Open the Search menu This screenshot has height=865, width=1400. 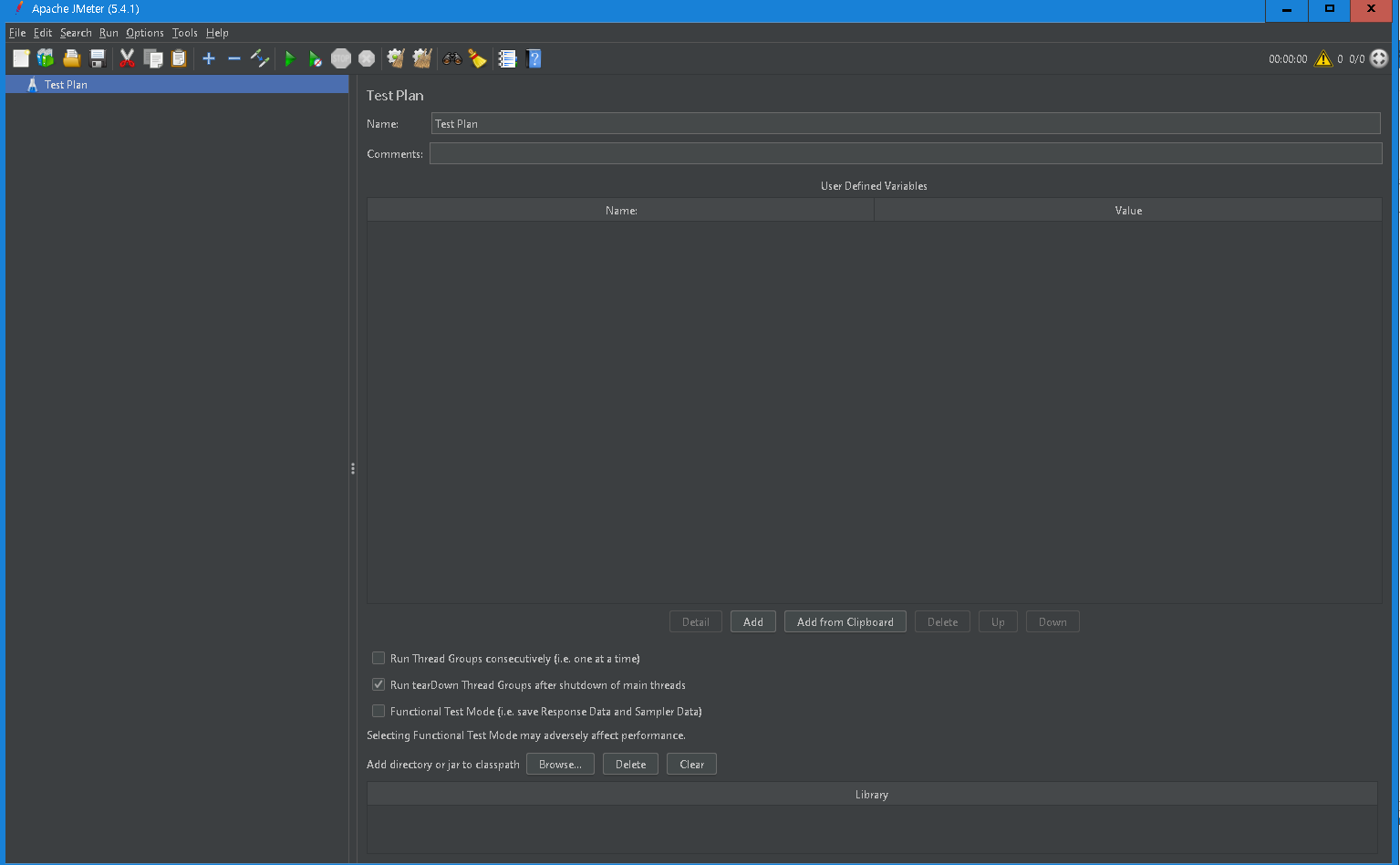coord(76,33)
